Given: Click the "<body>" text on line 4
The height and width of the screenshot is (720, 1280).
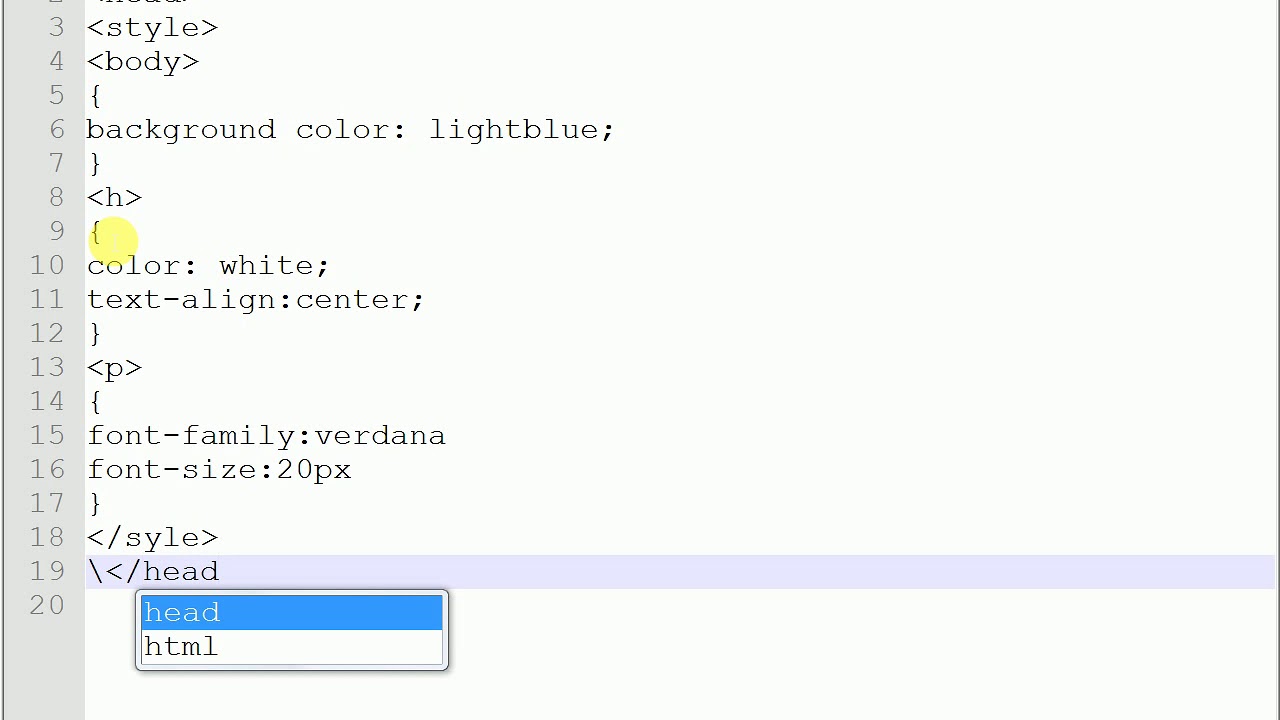Looking at the screenshot, I should (x=143, y=61).
